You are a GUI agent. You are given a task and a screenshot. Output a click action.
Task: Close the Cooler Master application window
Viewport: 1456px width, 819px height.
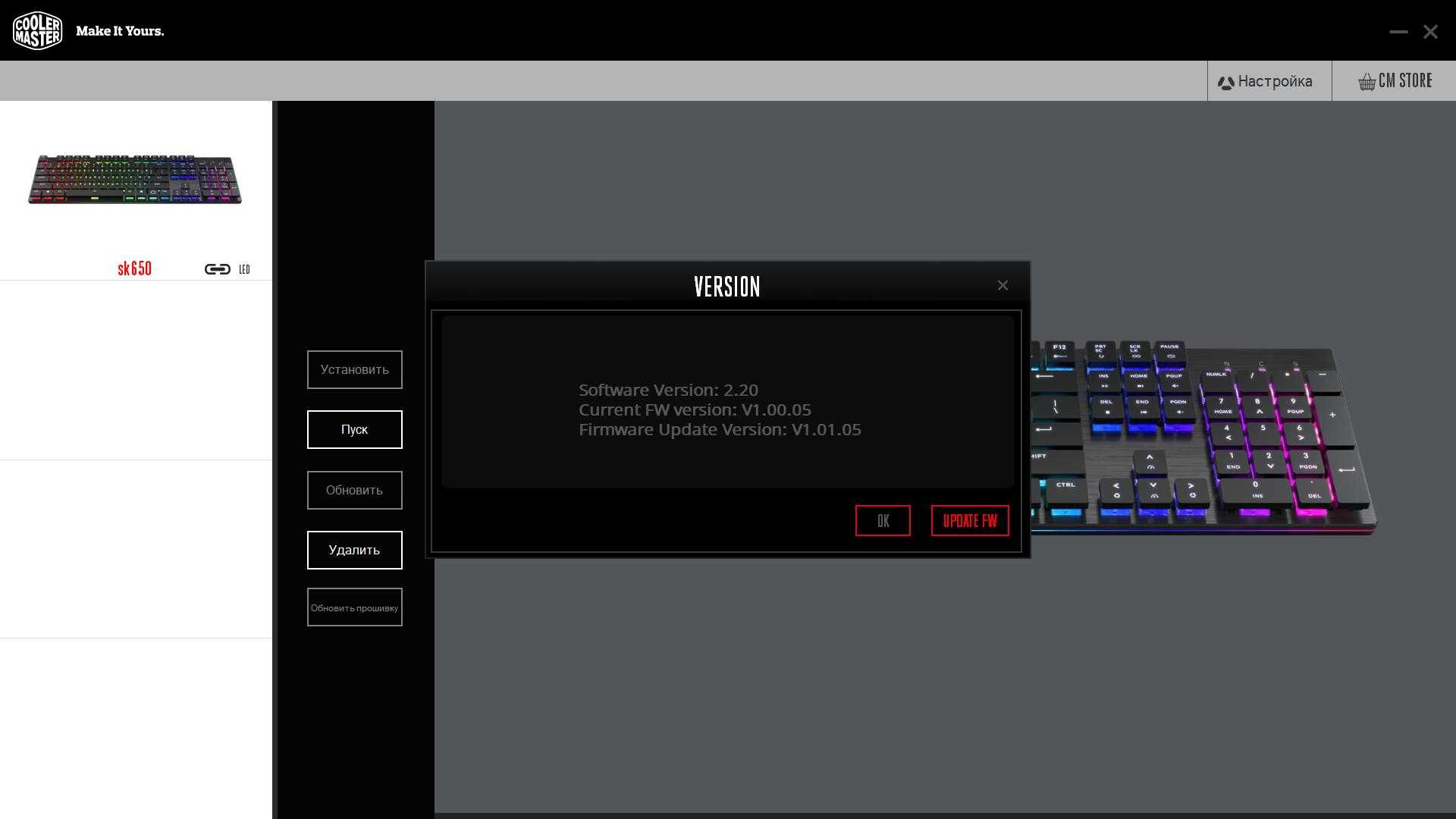[1430, 32]
